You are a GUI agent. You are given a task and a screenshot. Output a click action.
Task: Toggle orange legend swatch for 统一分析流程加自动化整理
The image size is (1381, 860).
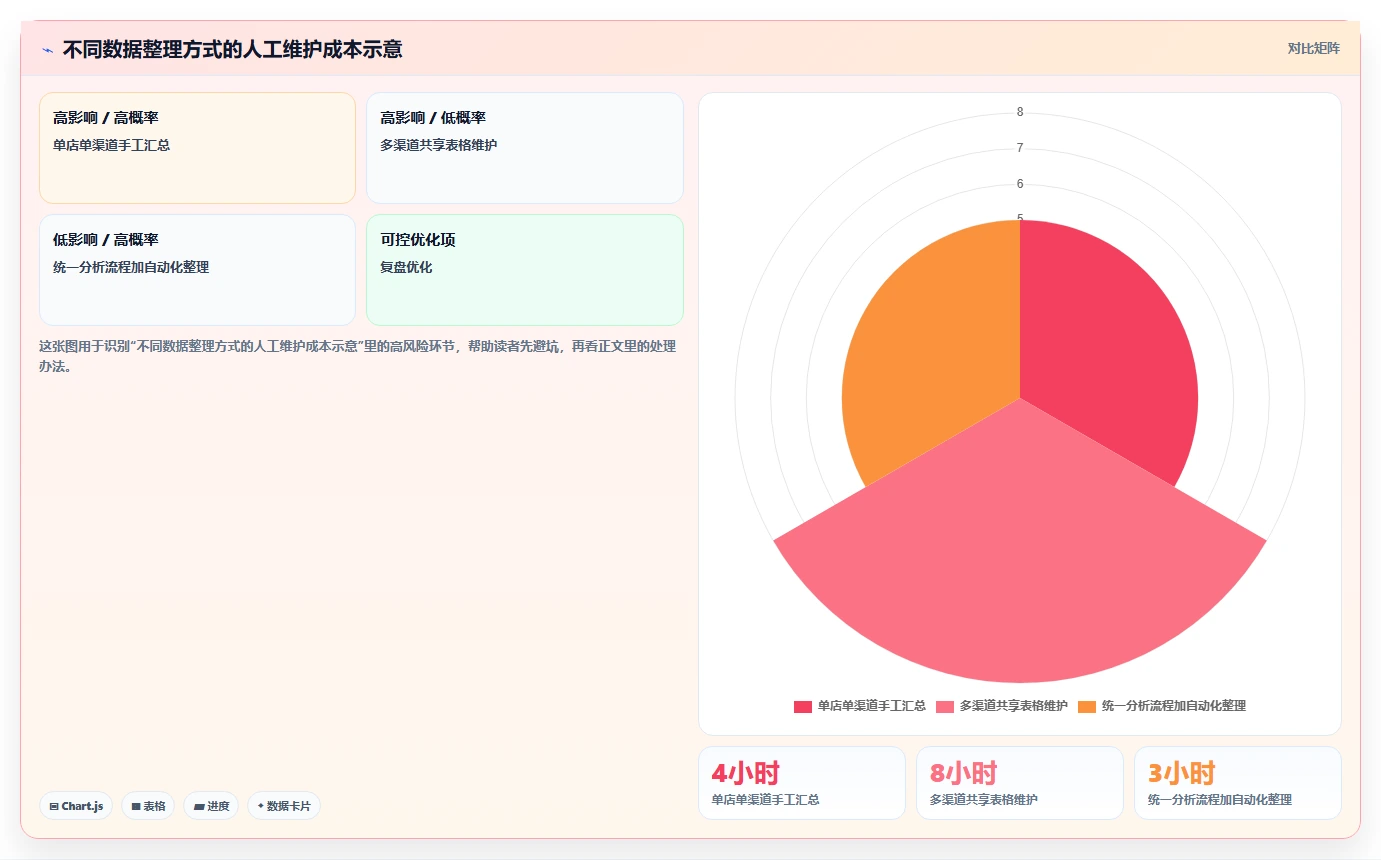click(x=1087, y=706)
